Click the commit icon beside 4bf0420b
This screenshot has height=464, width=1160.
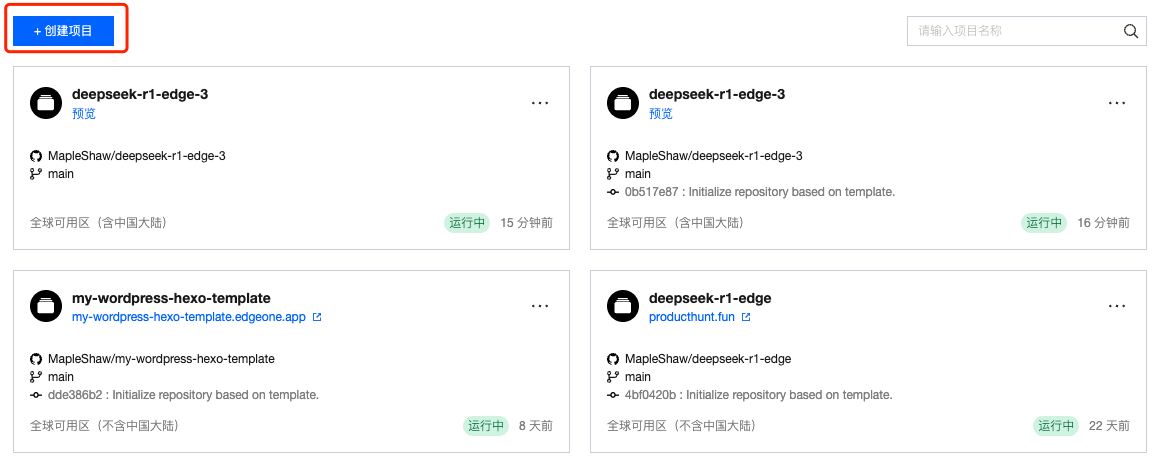coord(613,395)
